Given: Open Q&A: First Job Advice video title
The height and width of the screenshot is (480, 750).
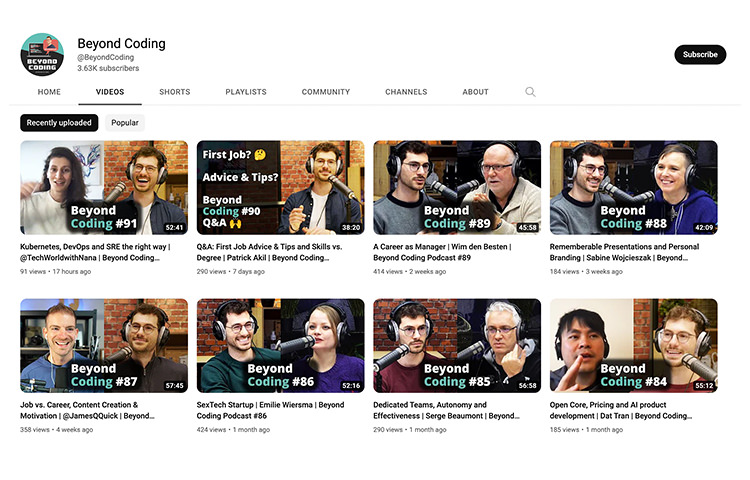Looking at the screenshot, I should click(269, 252).
